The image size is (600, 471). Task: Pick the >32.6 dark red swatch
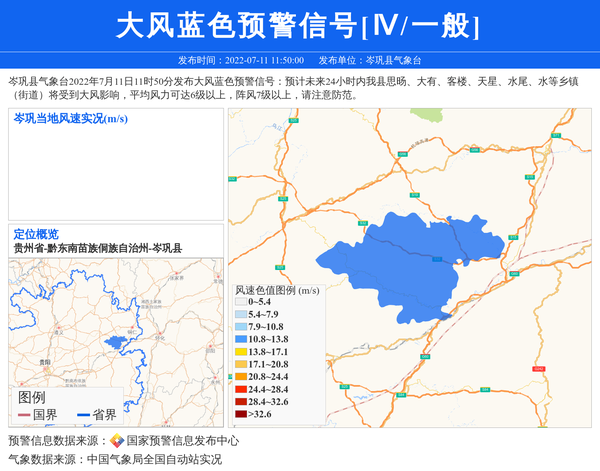click(x=240, y=414)
